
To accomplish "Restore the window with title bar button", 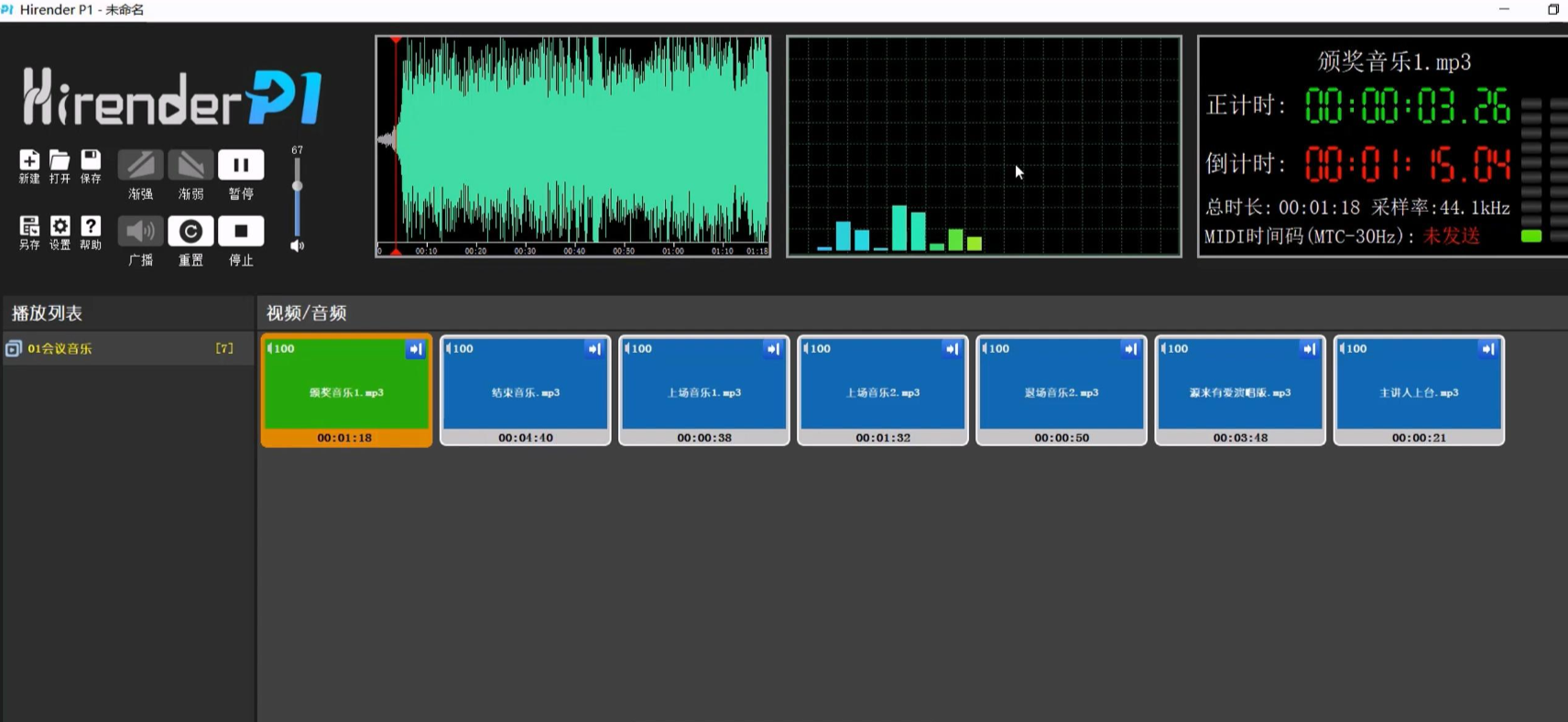I will (1553, 9).
